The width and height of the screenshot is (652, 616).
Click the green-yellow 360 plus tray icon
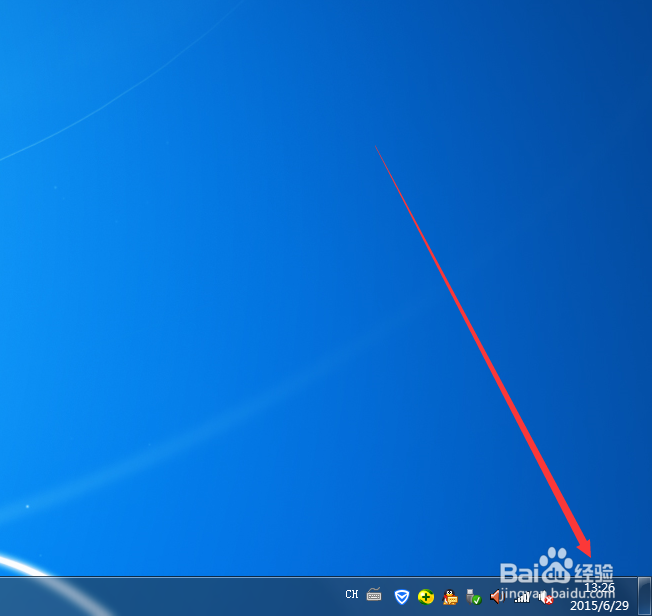pos(426,597)
